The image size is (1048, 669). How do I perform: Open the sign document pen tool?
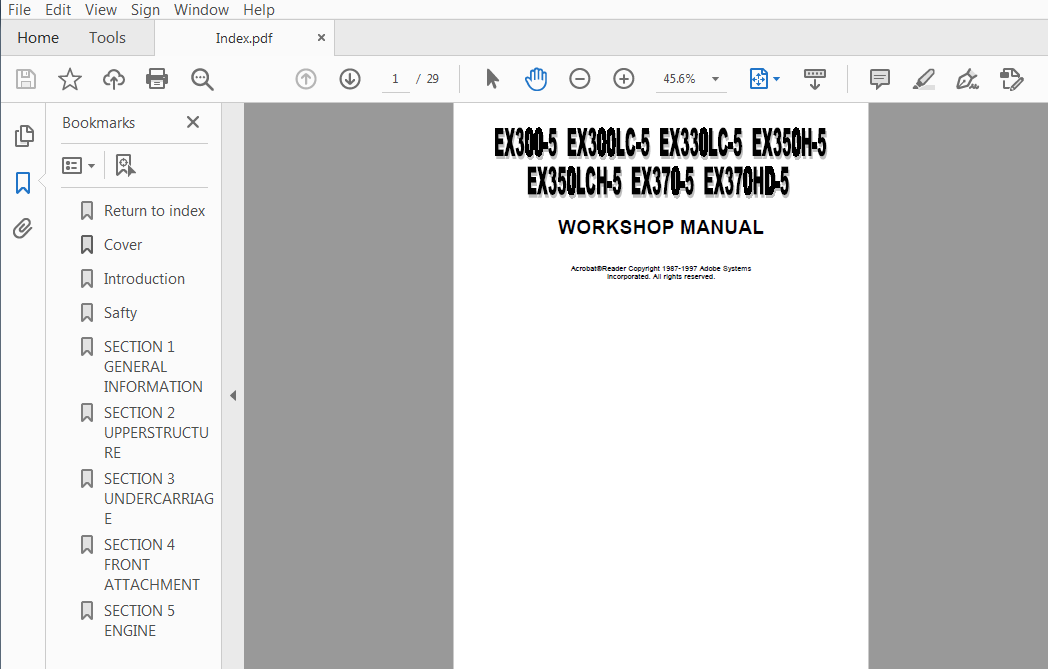(x=967, y=79)
